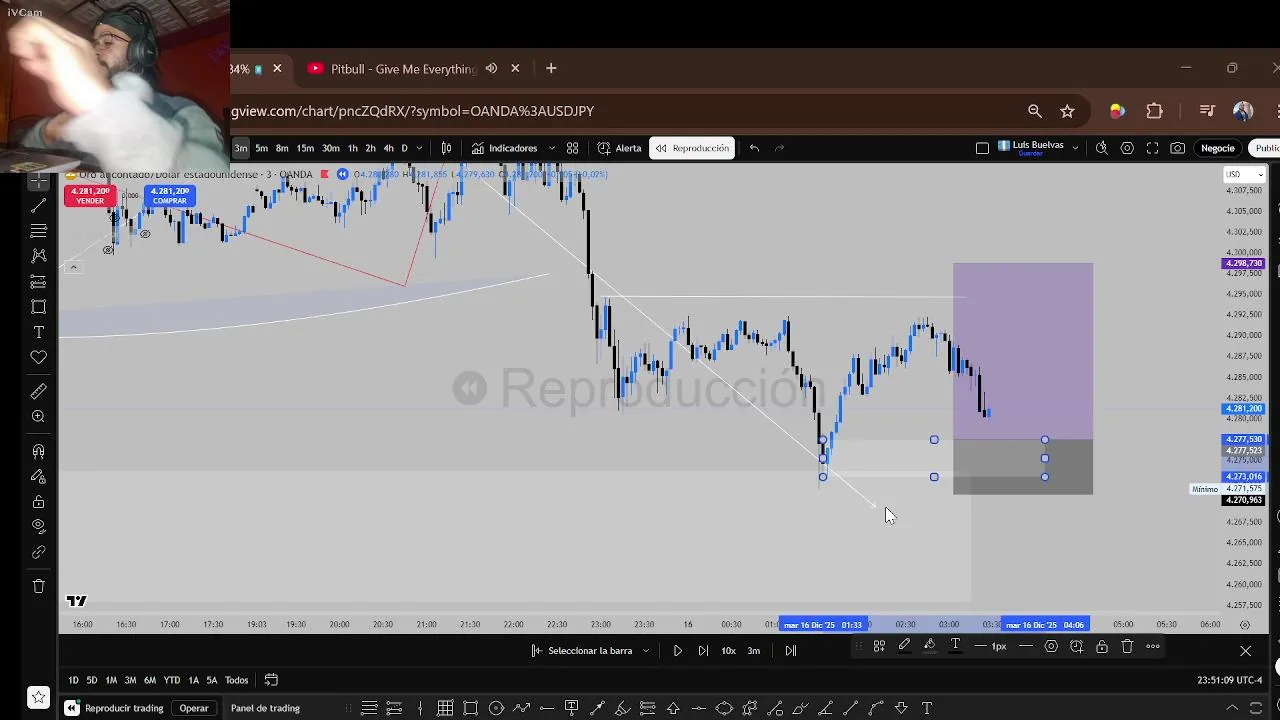The height and width of the screenshot is (720, 1280).
Task: Take a chart snapshot with camera icon
Action: (1178, 148)
